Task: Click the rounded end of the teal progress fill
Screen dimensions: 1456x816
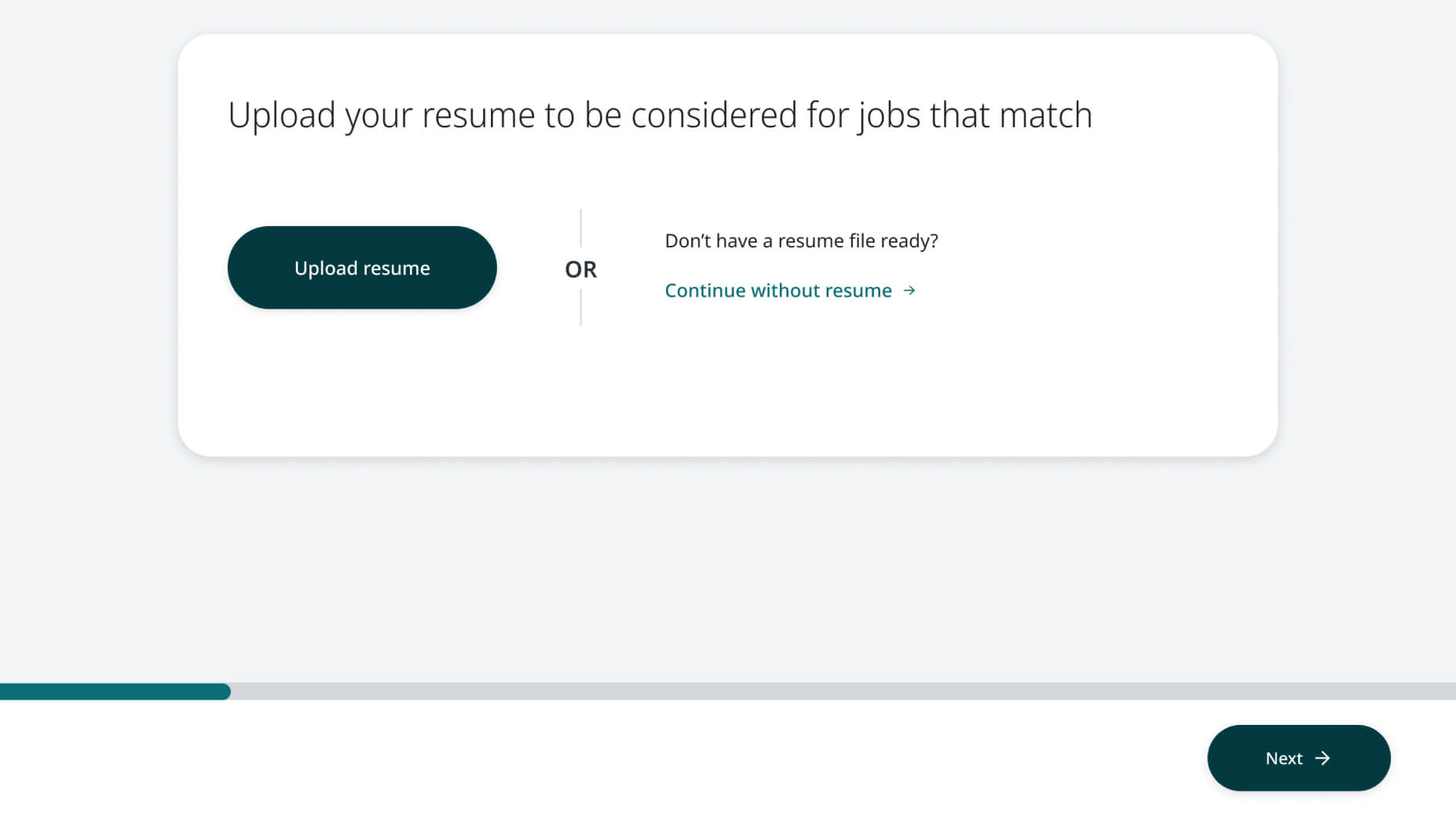Action: pos(225,692)
